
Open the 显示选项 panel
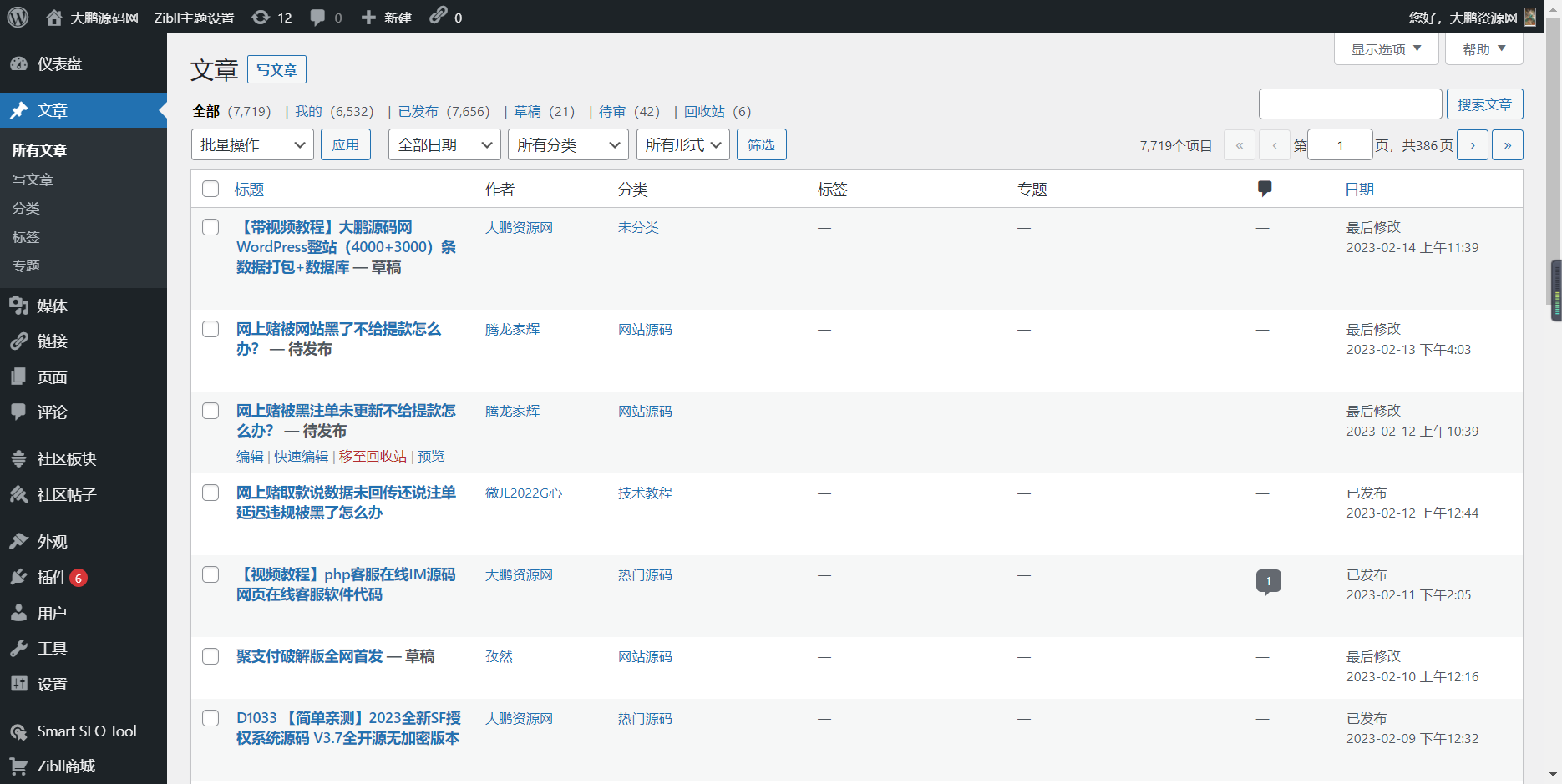(x=1385, y=48)
